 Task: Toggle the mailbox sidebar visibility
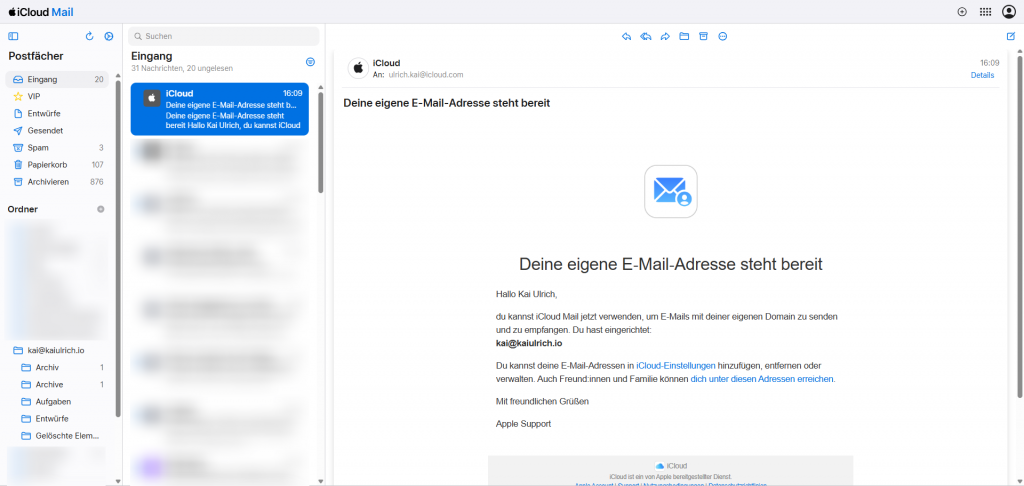(13, 36)
